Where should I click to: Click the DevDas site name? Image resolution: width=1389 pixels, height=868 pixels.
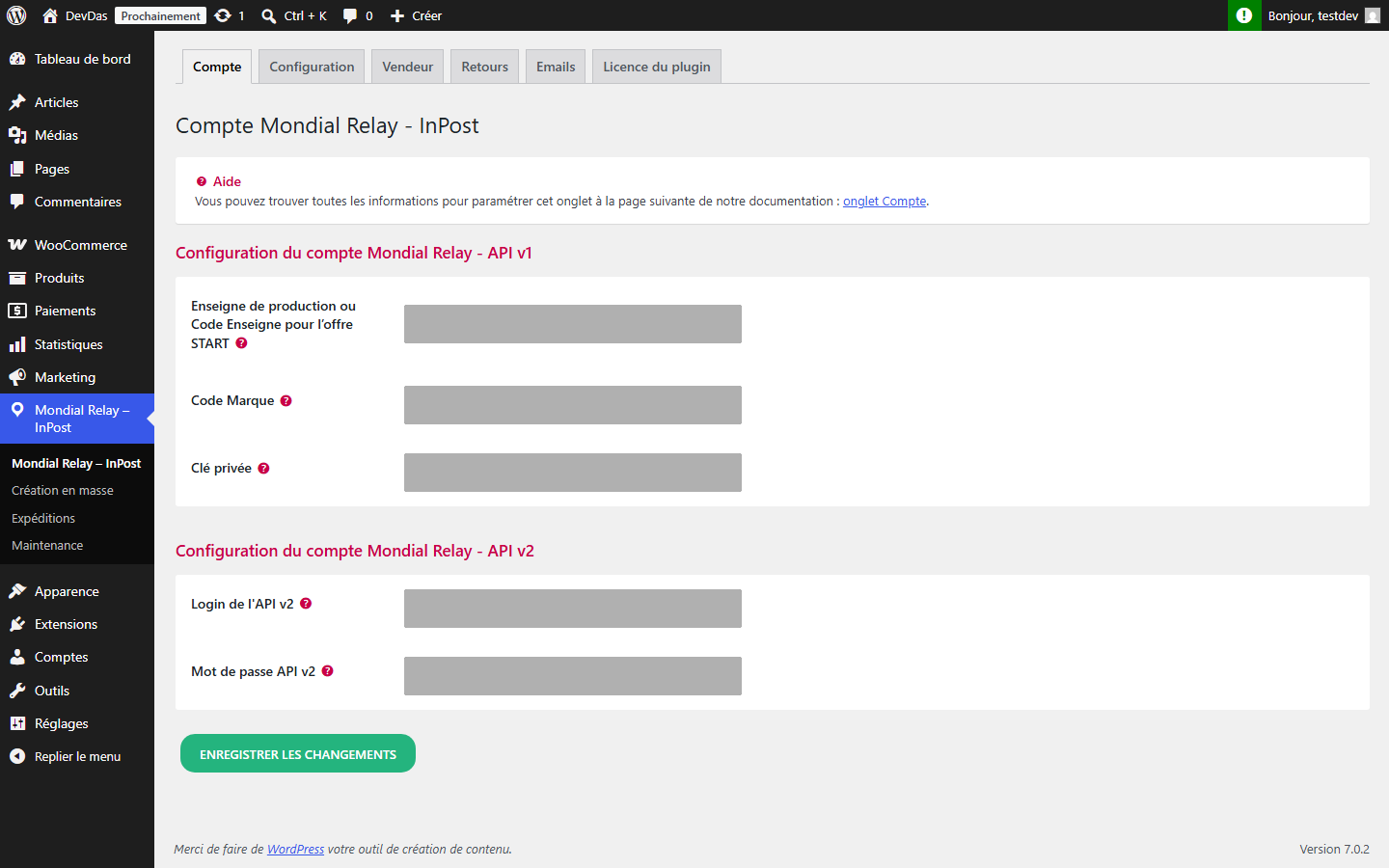click(x=86, y=15)
